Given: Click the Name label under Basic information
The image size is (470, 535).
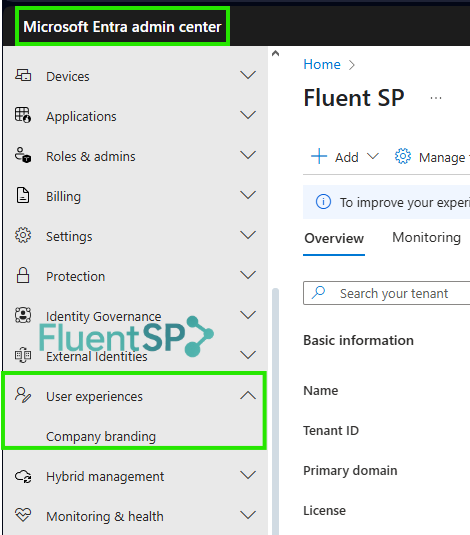Looking at the screenshot, I should (x=321, y=391).
